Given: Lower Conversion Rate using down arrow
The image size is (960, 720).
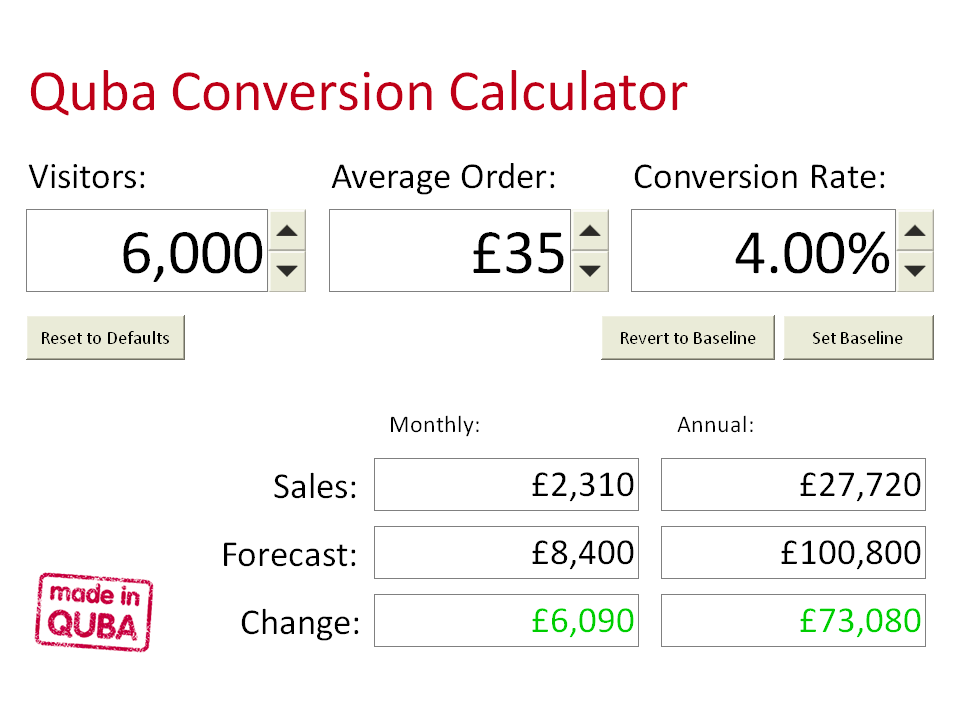Looking at the screenshot, I should (x=916, y=270).
